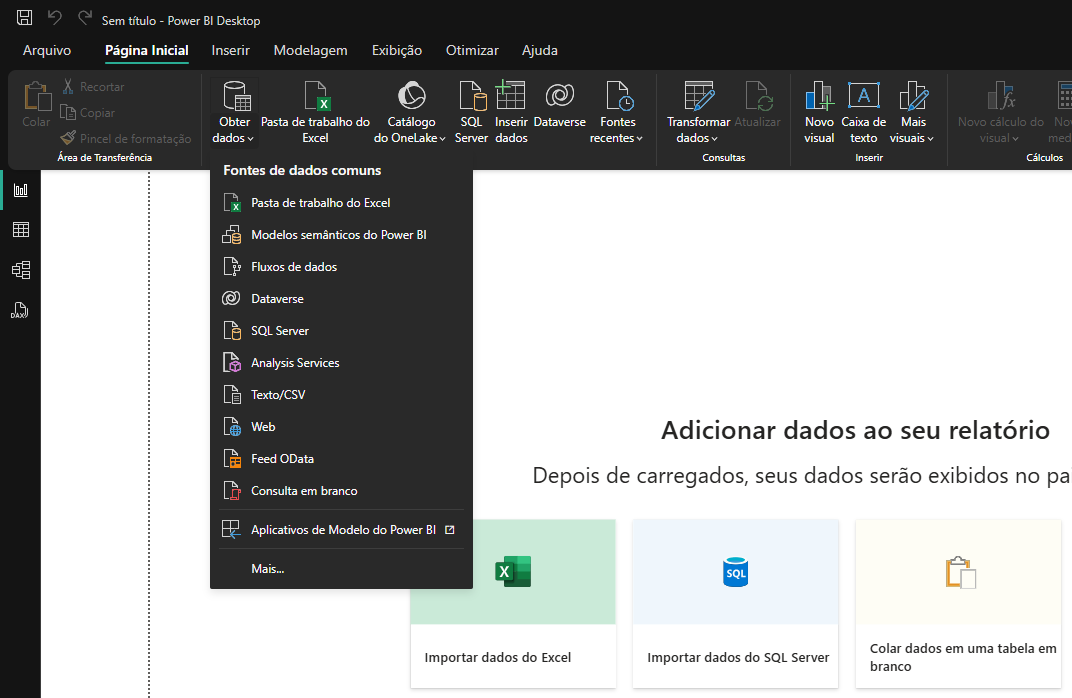Click Inserir dados table icon

[x=511, y=96]
